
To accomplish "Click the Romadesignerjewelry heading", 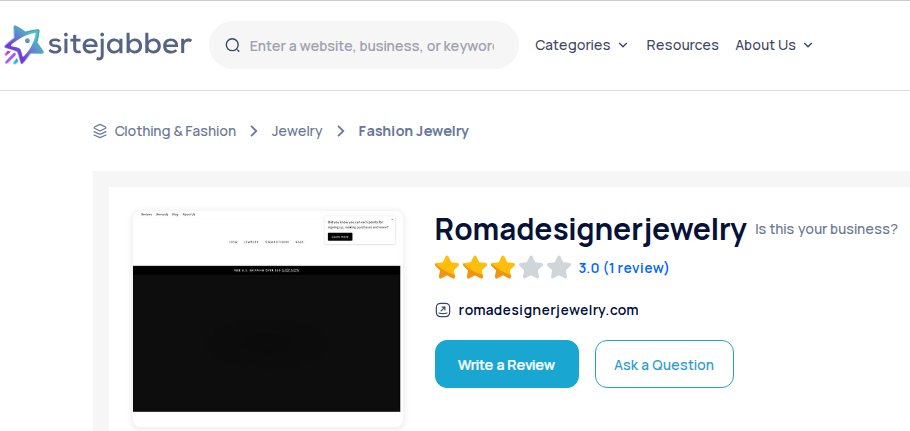I will point(590,230).
